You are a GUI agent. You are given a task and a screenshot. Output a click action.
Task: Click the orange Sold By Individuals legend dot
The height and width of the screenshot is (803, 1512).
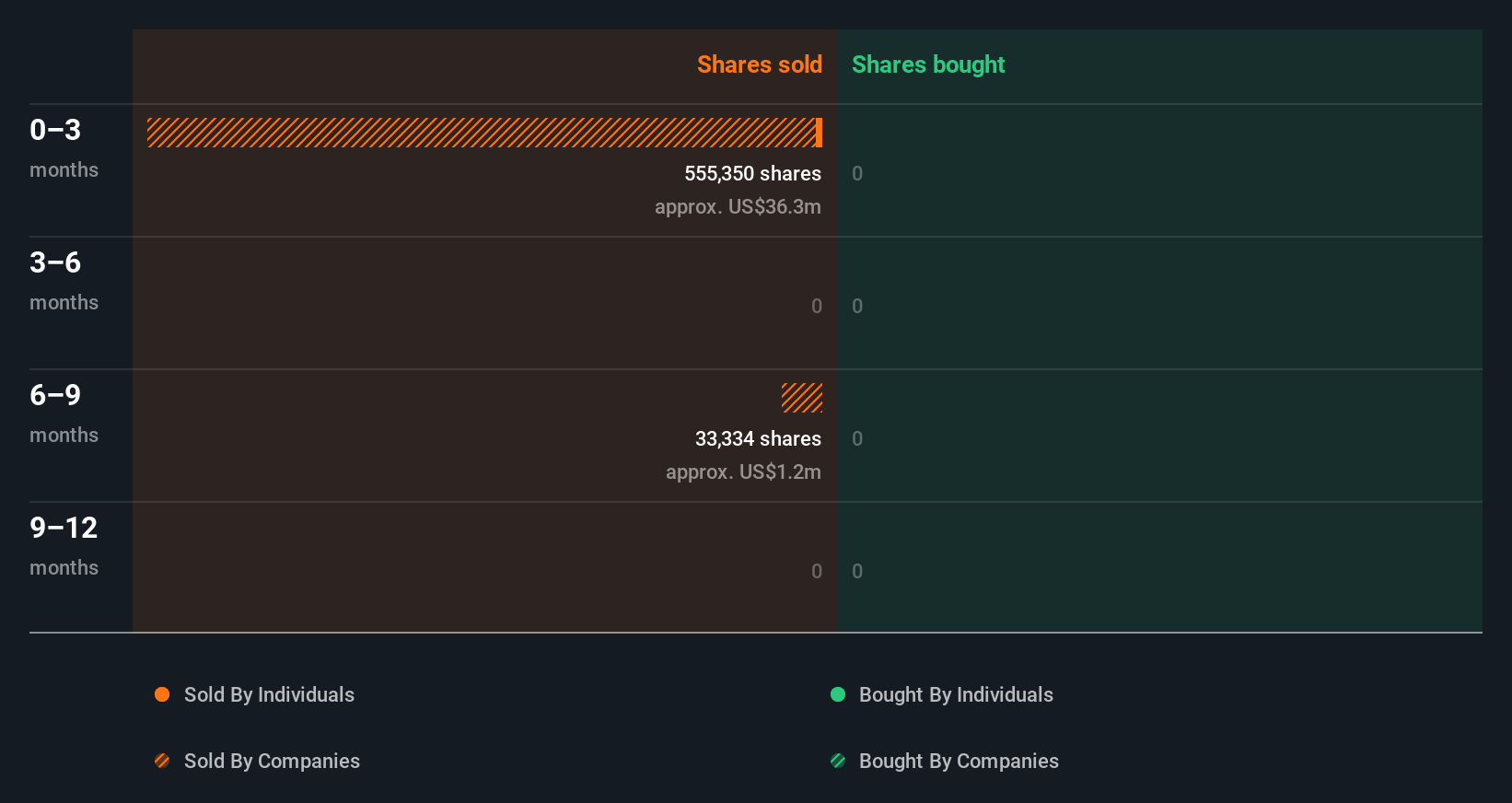click(x=162, y=694)
